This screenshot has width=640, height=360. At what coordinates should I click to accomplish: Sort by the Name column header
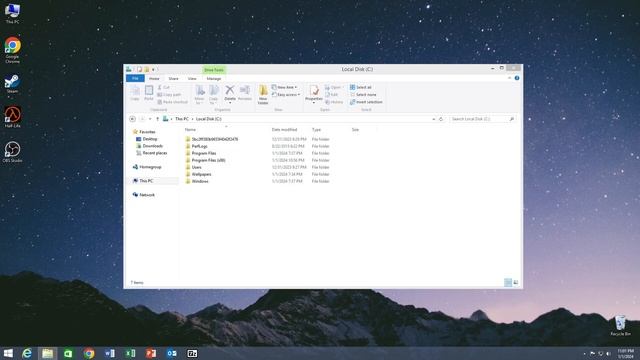[x=190, y=130]
